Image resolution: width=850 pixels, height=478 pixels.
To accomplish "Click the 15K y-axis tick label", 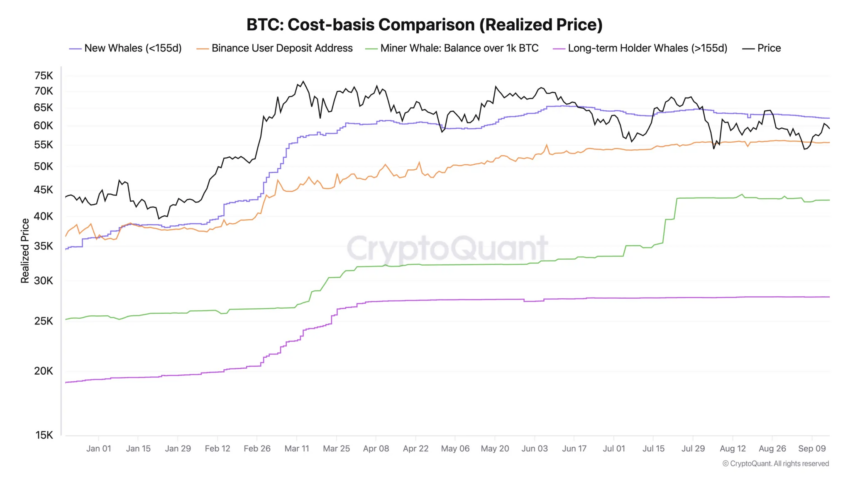I will tap(43, 435).
